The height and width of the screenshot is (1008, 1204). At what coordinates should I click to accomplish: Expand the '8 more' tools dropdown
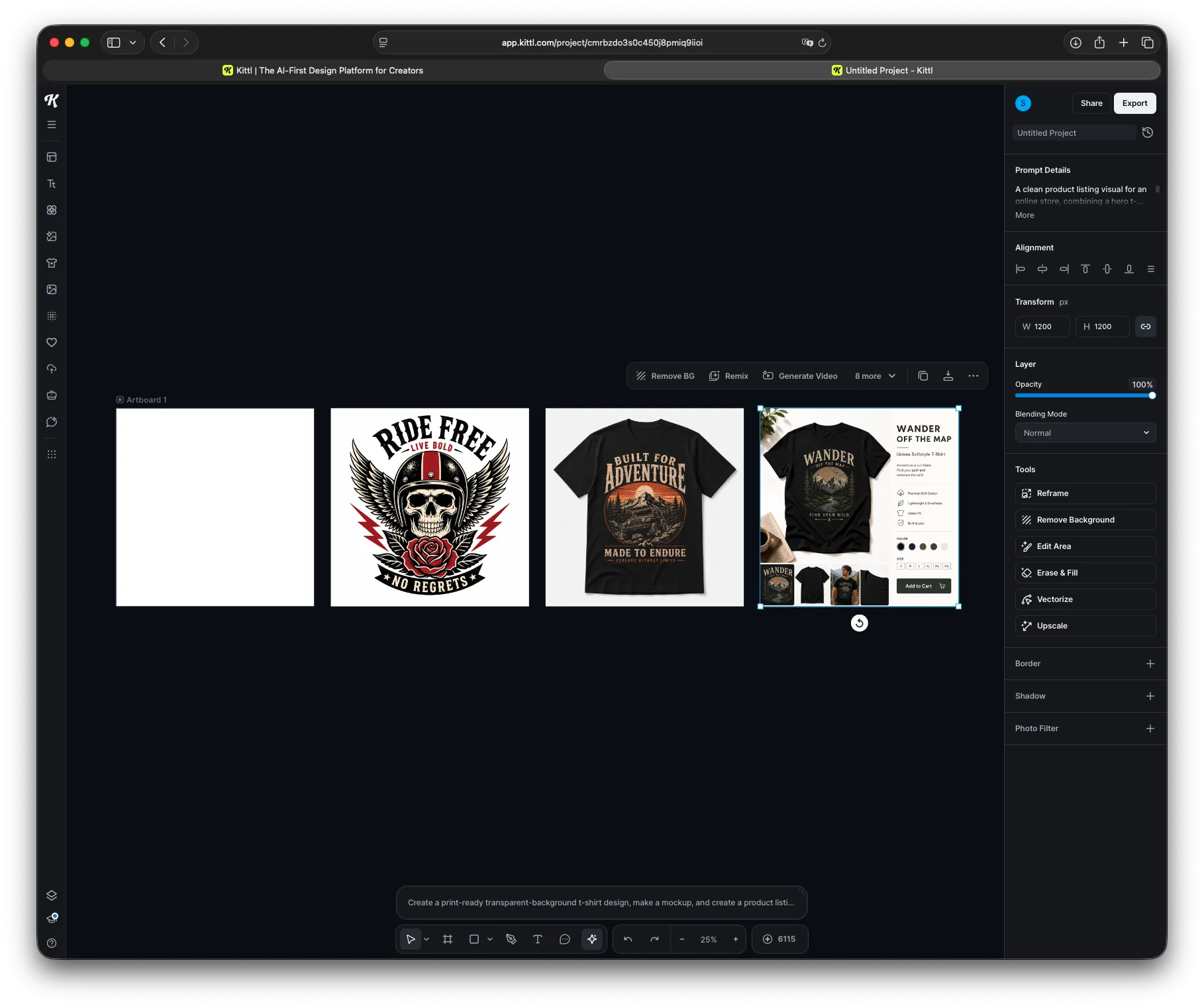(x=875, y=376)
